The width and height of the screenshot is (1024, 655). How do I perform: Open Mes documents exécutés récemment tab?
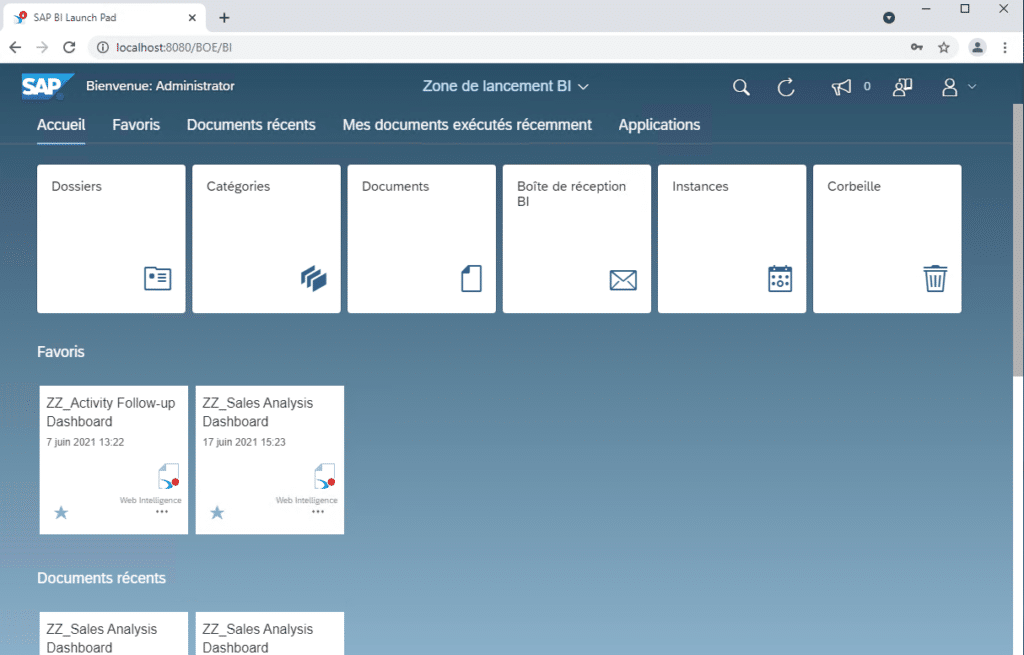(x=467, y=125)
